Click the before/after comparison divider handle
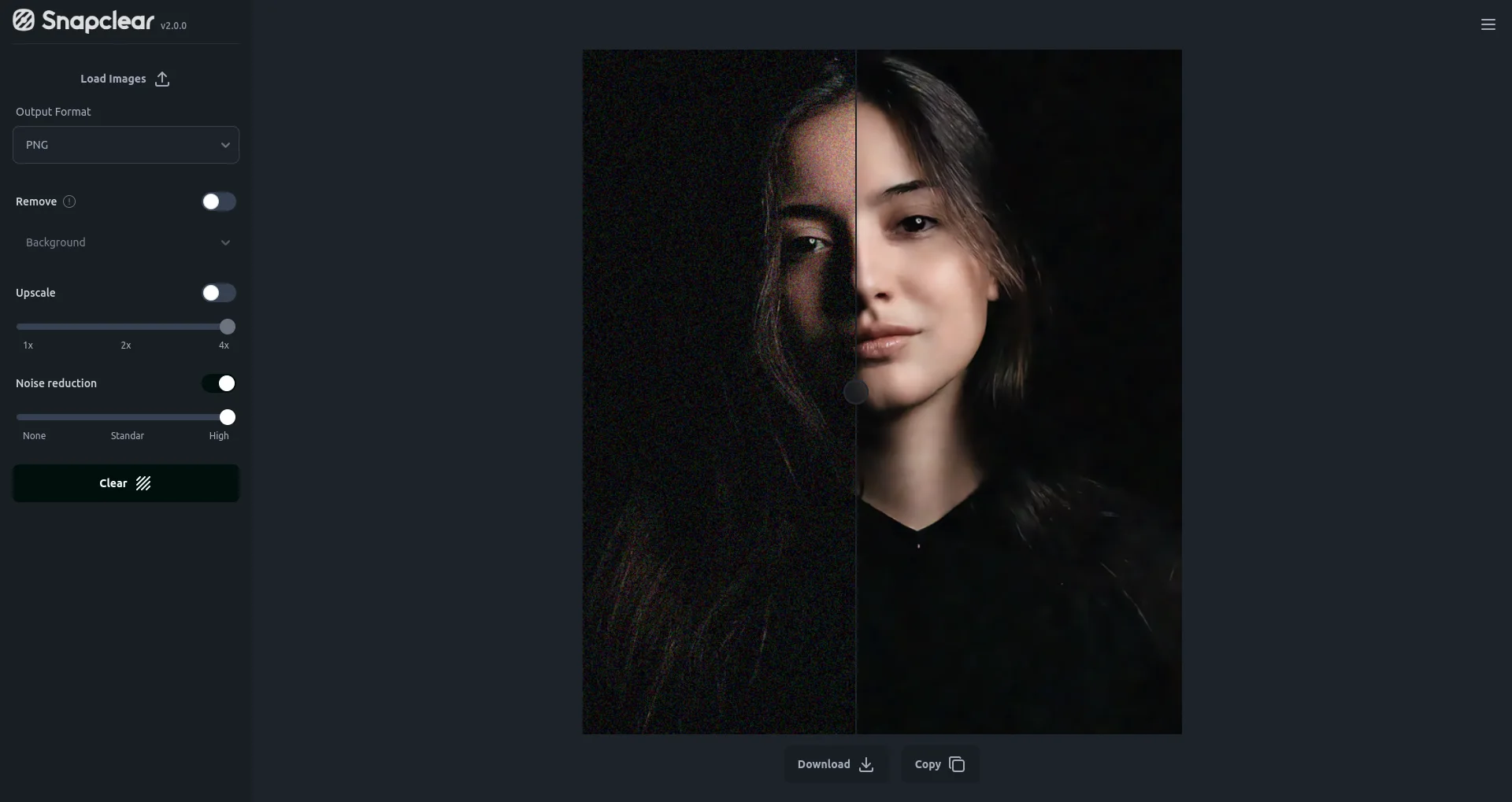Image resolution: width=1512 pixels, height=802 pixels. click(x=856, y=391)
